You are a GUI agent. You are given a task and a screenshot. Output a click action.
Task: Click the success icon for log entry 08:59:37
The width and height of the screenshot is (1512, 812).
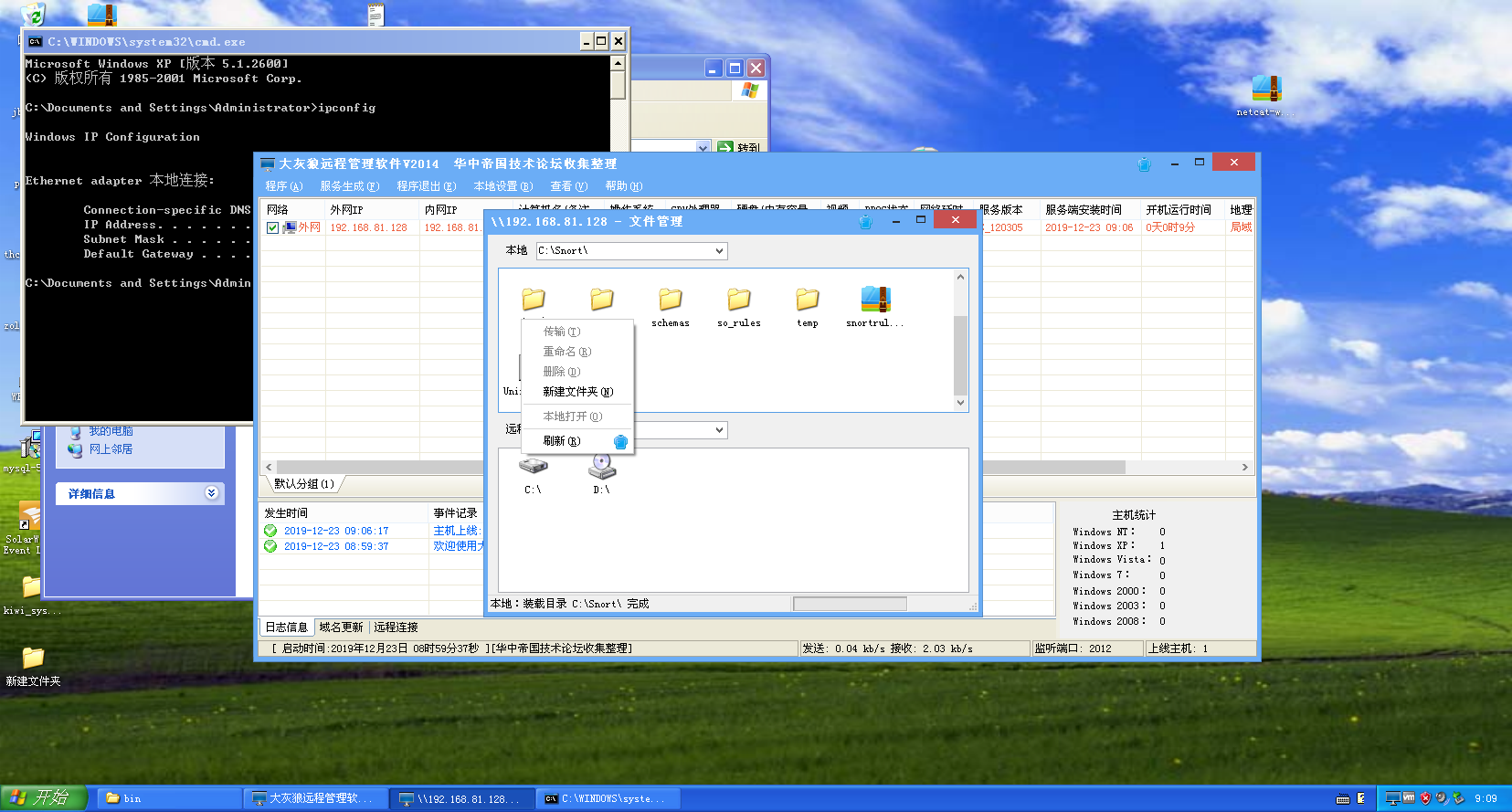point(270,546)
